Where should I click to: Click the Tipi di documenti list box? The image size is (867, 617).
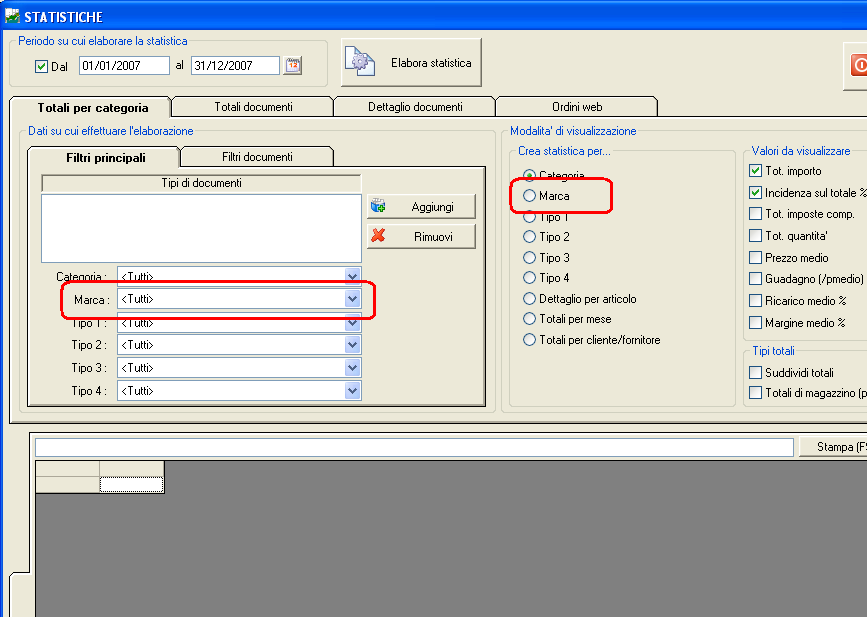pyautogui.click(x=201, y=228)
